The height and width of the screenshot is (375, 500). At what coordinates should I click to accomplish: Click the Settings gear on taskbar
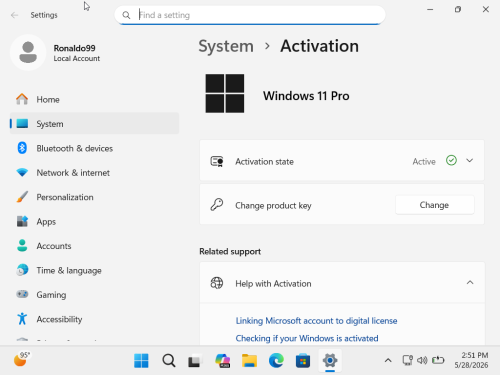330,360
